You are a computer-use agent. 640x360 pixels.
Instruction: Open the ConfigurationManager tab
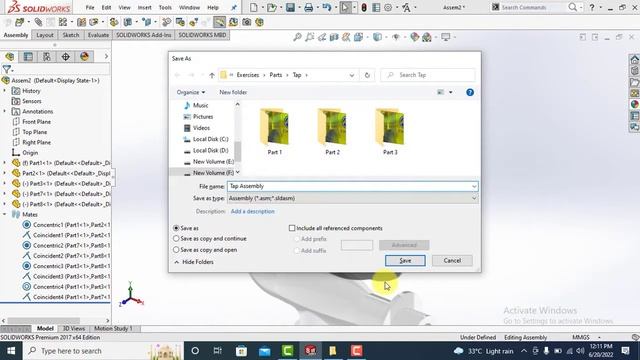point(47,56)
